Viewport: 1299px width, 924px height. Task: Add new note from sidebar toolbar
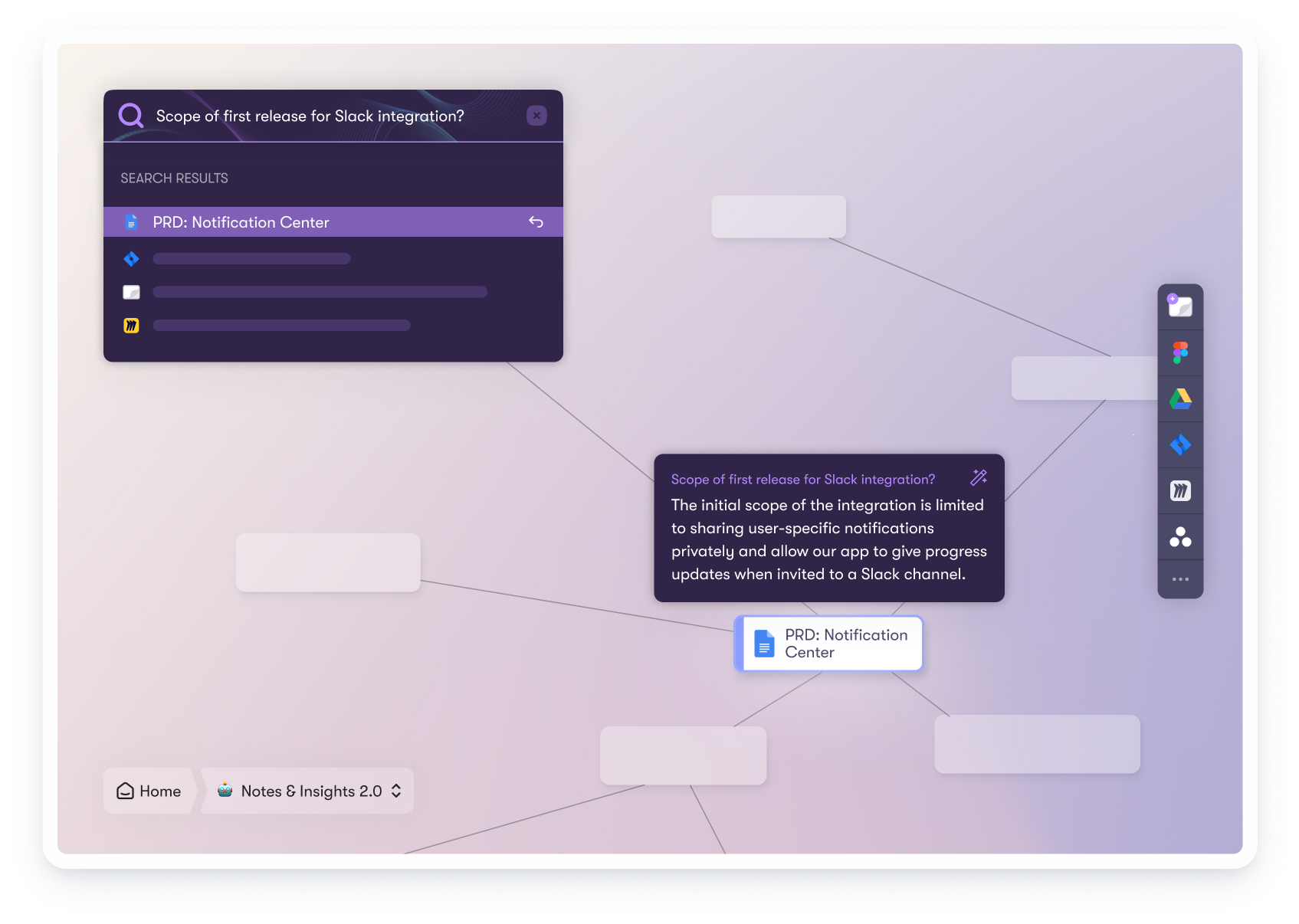click(x=1180, y=306)
